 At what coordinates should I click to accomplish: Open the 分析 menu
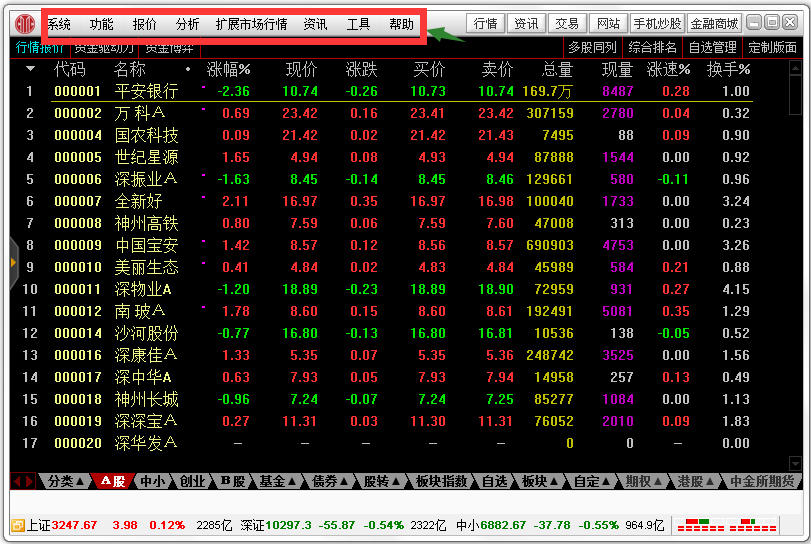(x=187, y=24)
